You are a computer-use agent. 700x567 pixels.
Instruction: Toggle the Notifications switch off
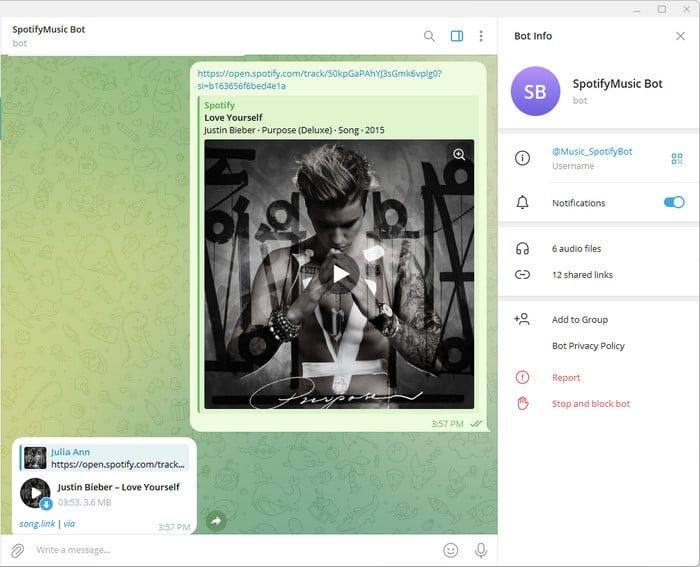click(674, 202)
